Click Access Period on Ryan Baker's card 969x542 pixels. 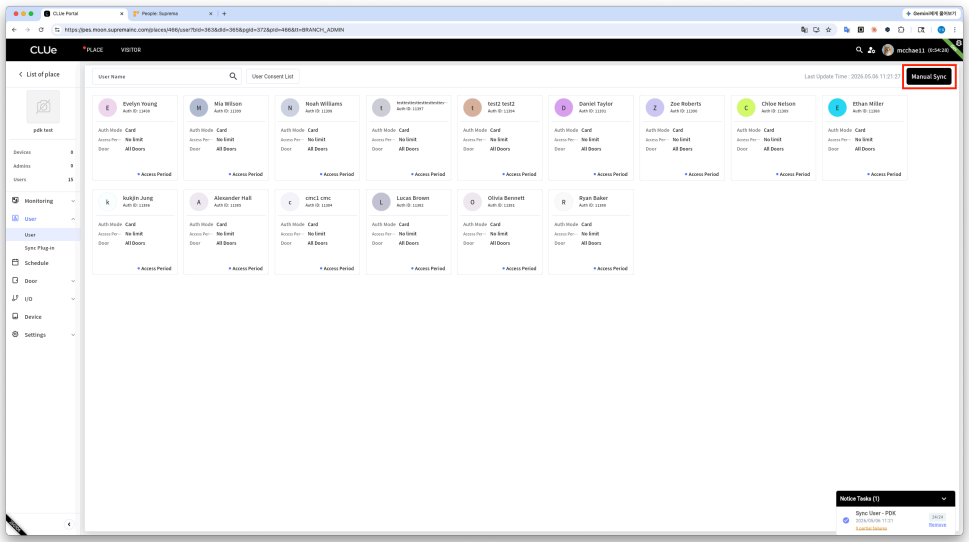611,269
